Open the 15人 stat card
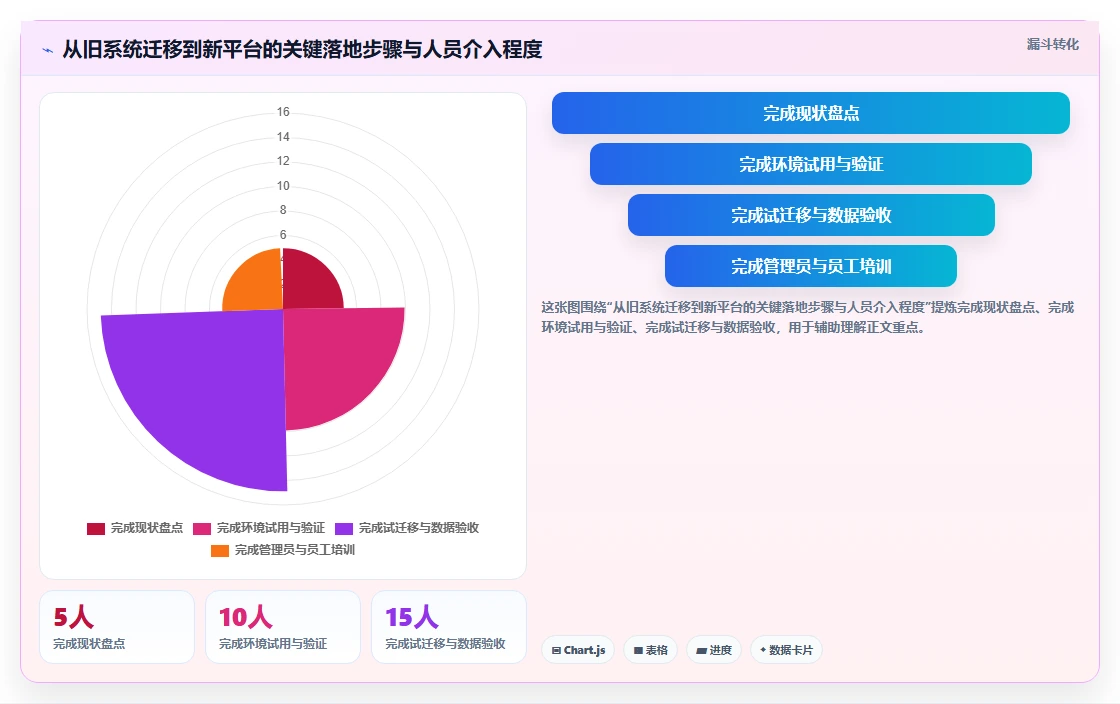The height and width of the screenshot is (704, 1120). [x=449, y=627]
